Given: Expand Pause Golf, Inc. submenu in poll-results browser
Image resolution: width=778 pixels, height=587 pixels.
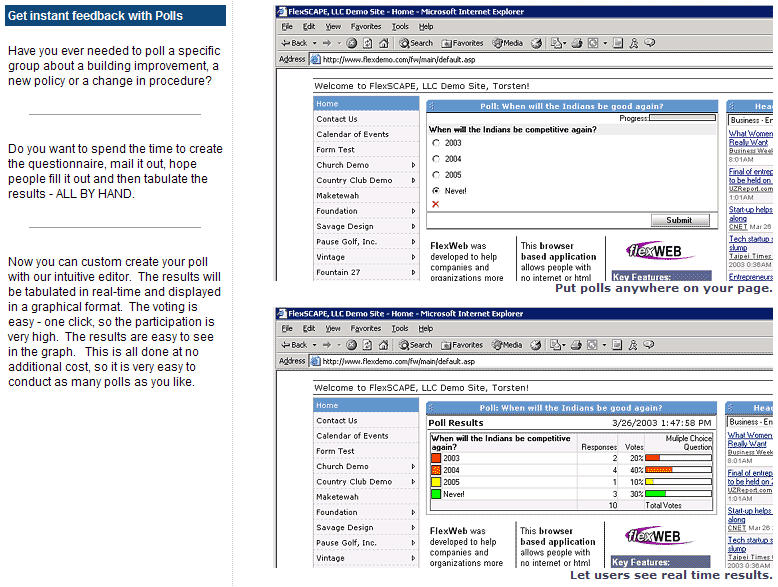Looking at the screenshot, I should (413, 543).
